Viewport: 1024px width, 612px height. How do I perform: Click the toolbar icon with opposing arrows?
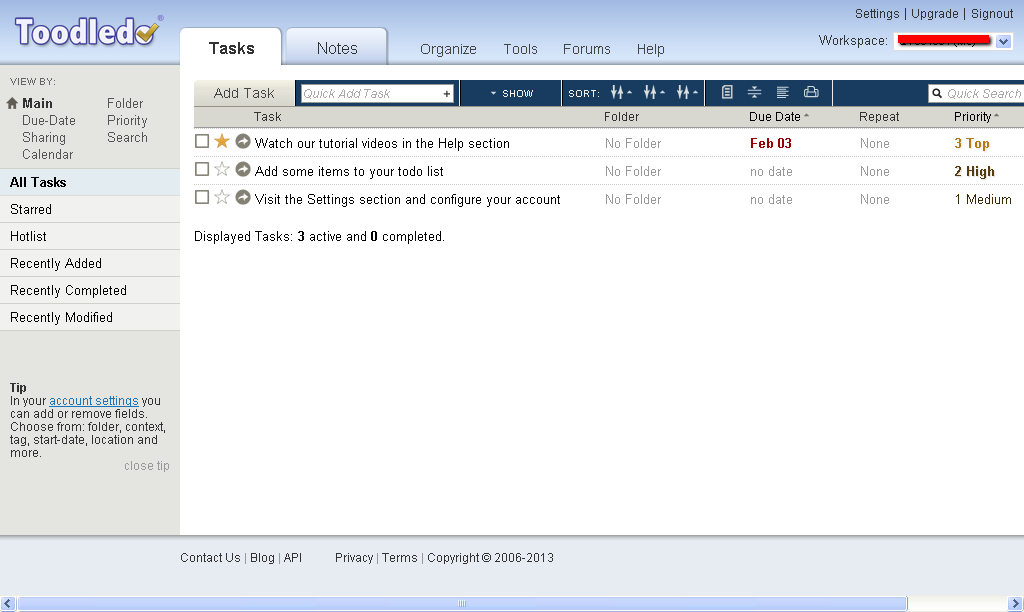(x=754, y=92)
